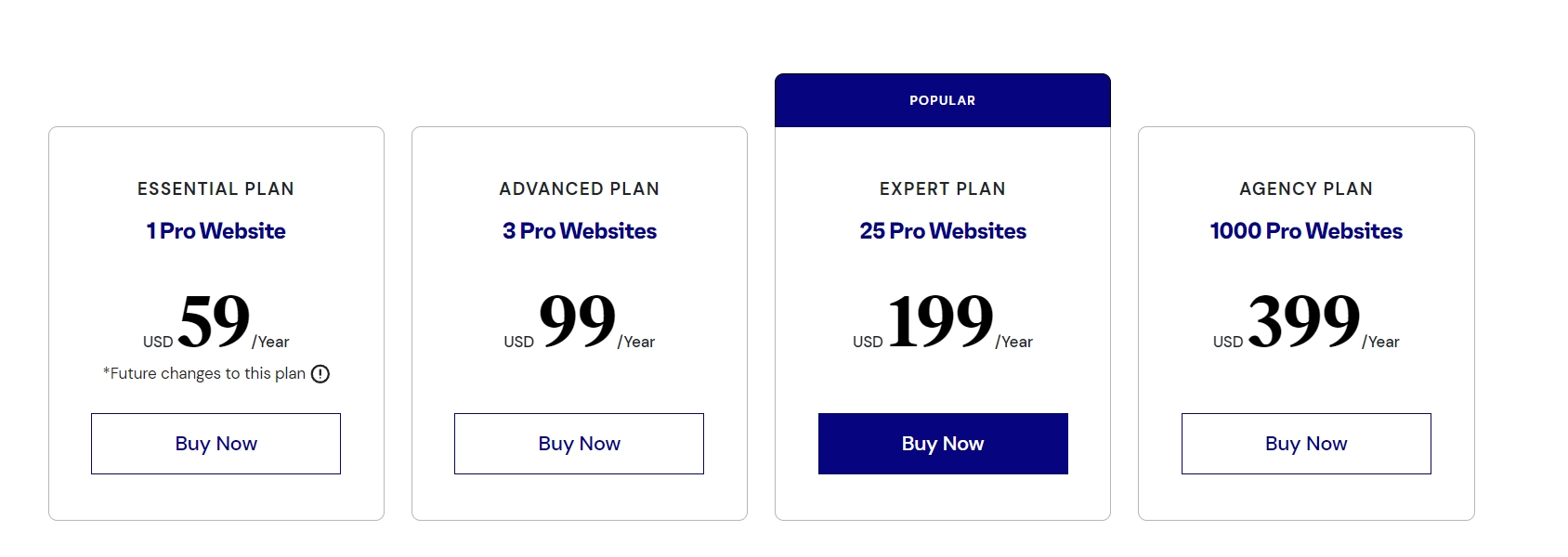Buy Now for the Expert Plan
The width and height of the screenshot is (1568, 557).
point(942,444)
